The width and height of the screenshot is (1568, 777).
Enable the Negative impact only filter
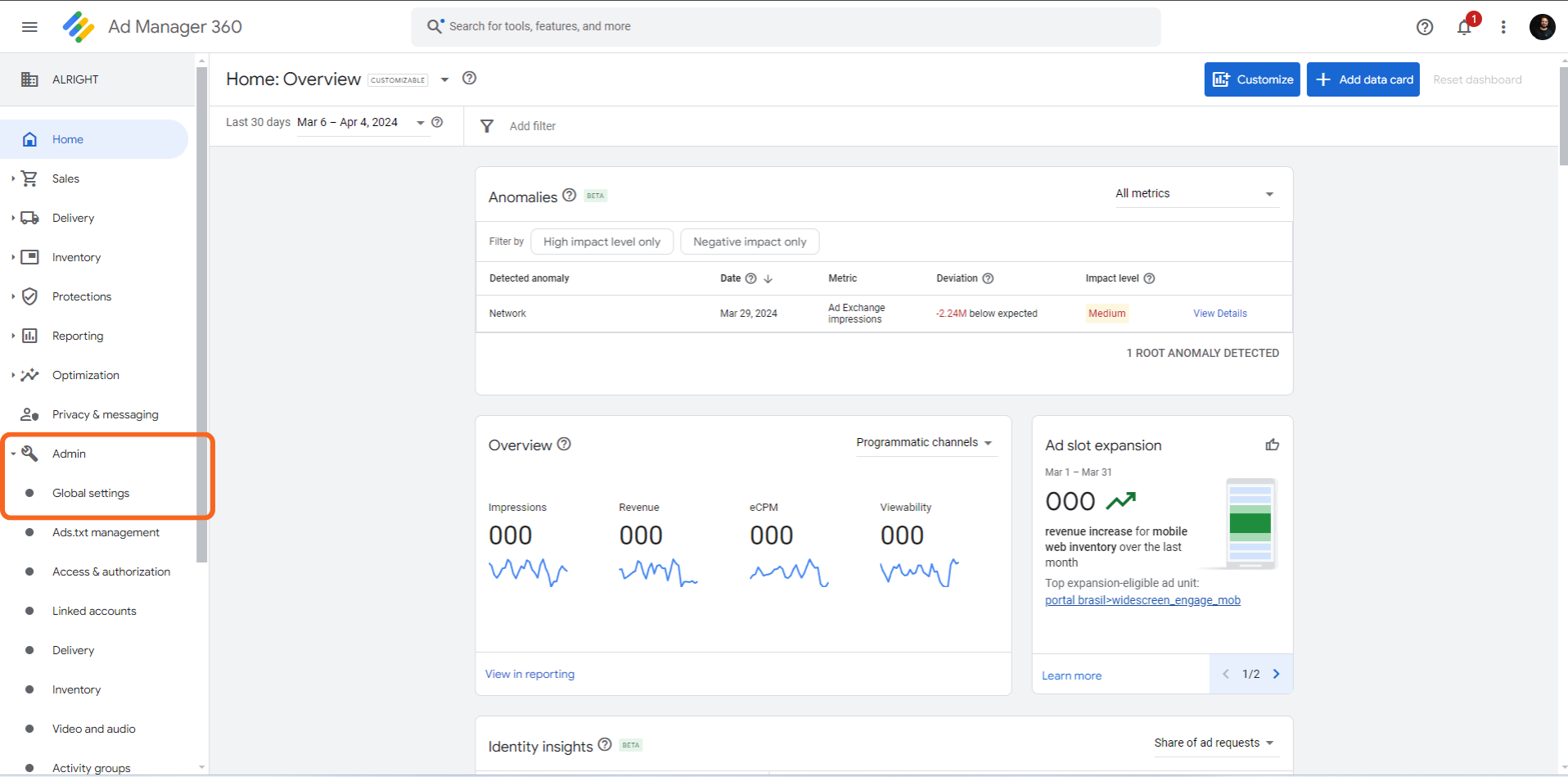click(749, 242)
